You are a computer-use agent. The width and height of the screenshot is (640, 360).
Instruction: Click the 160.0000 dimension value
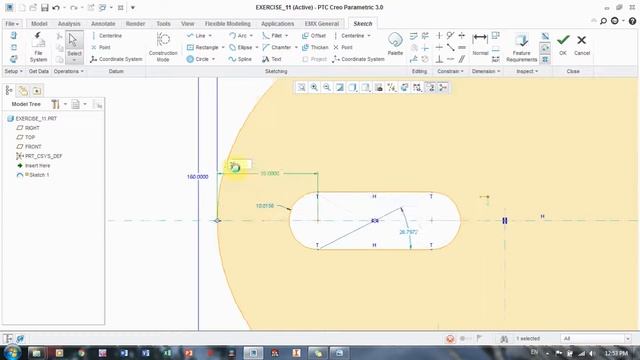[198, 177]
